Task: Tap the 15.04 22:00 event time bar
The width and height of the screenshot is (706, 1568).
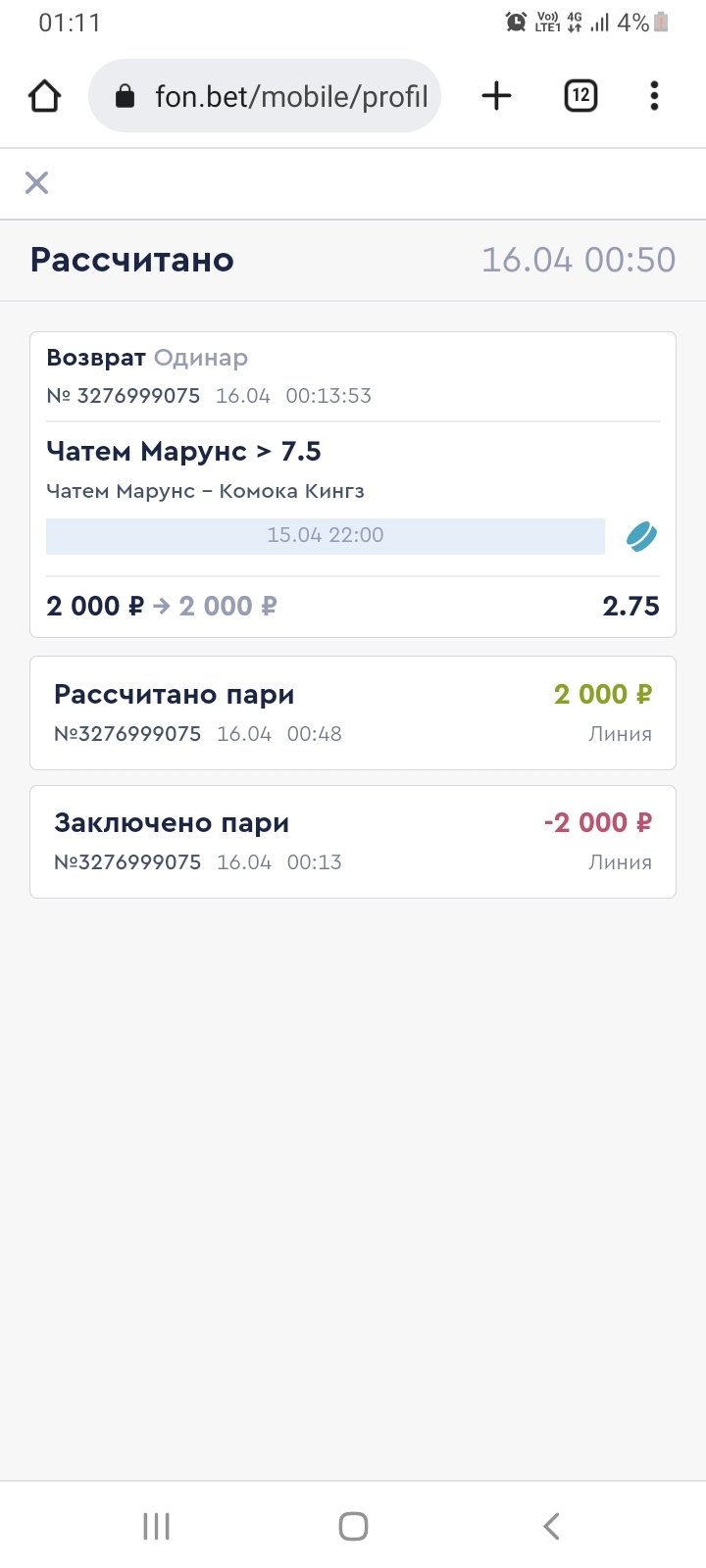Action: (x=325, y=535)
